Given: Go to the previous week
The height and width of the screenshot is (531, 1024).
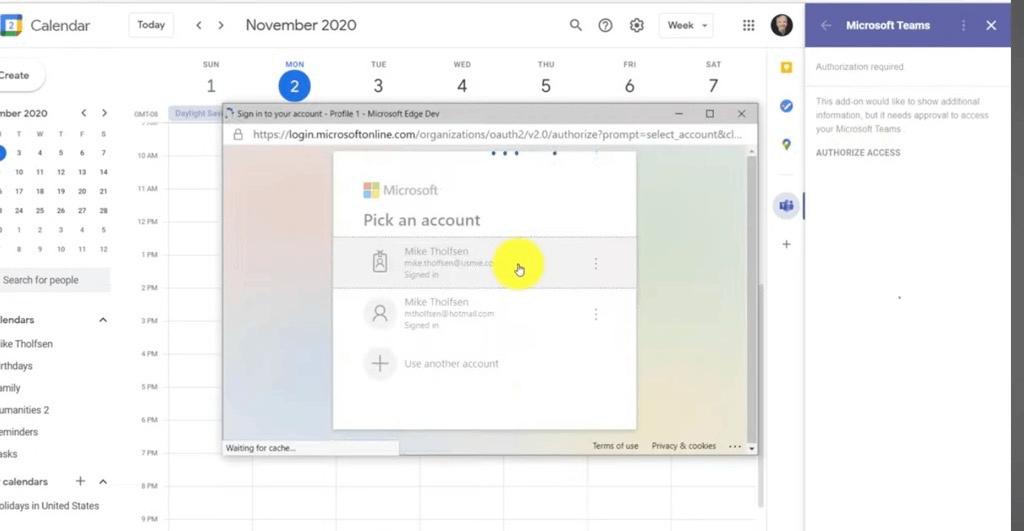Looking at the screenshot, I should coord(199,25).
